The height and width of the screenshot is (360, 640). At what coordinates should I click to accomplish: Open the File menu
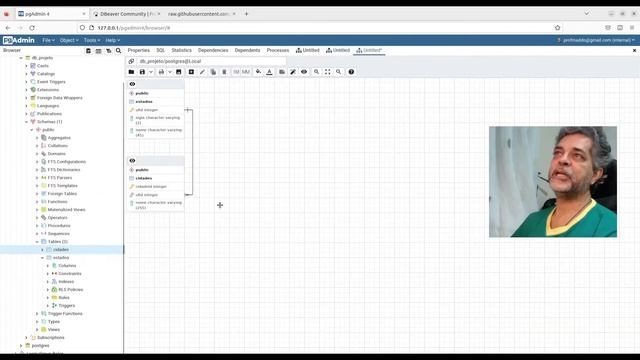click(x=48, y=40)
